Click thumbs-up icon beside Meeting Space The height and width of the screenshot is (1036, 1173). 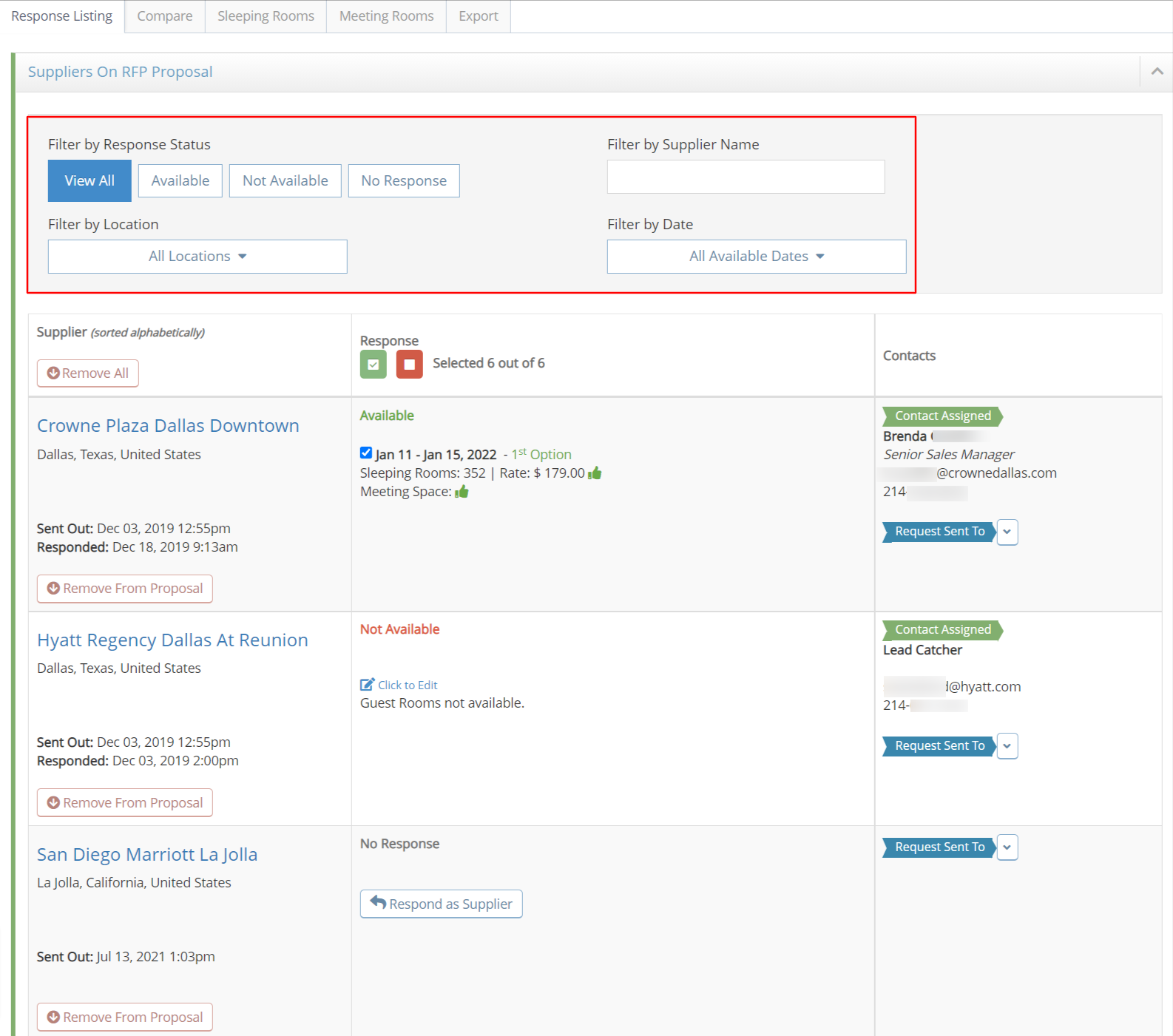pyautogui.click(x=462, y=492)
